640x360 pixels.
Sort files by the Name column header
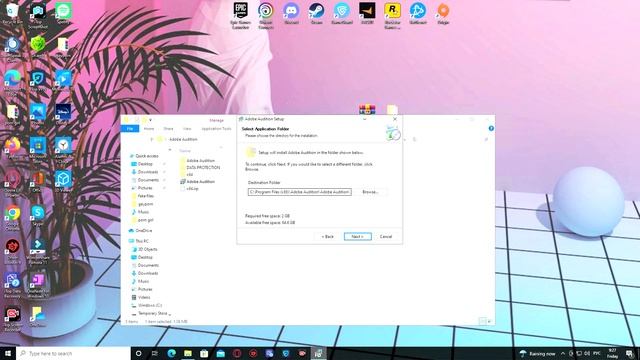pos(185,150)
